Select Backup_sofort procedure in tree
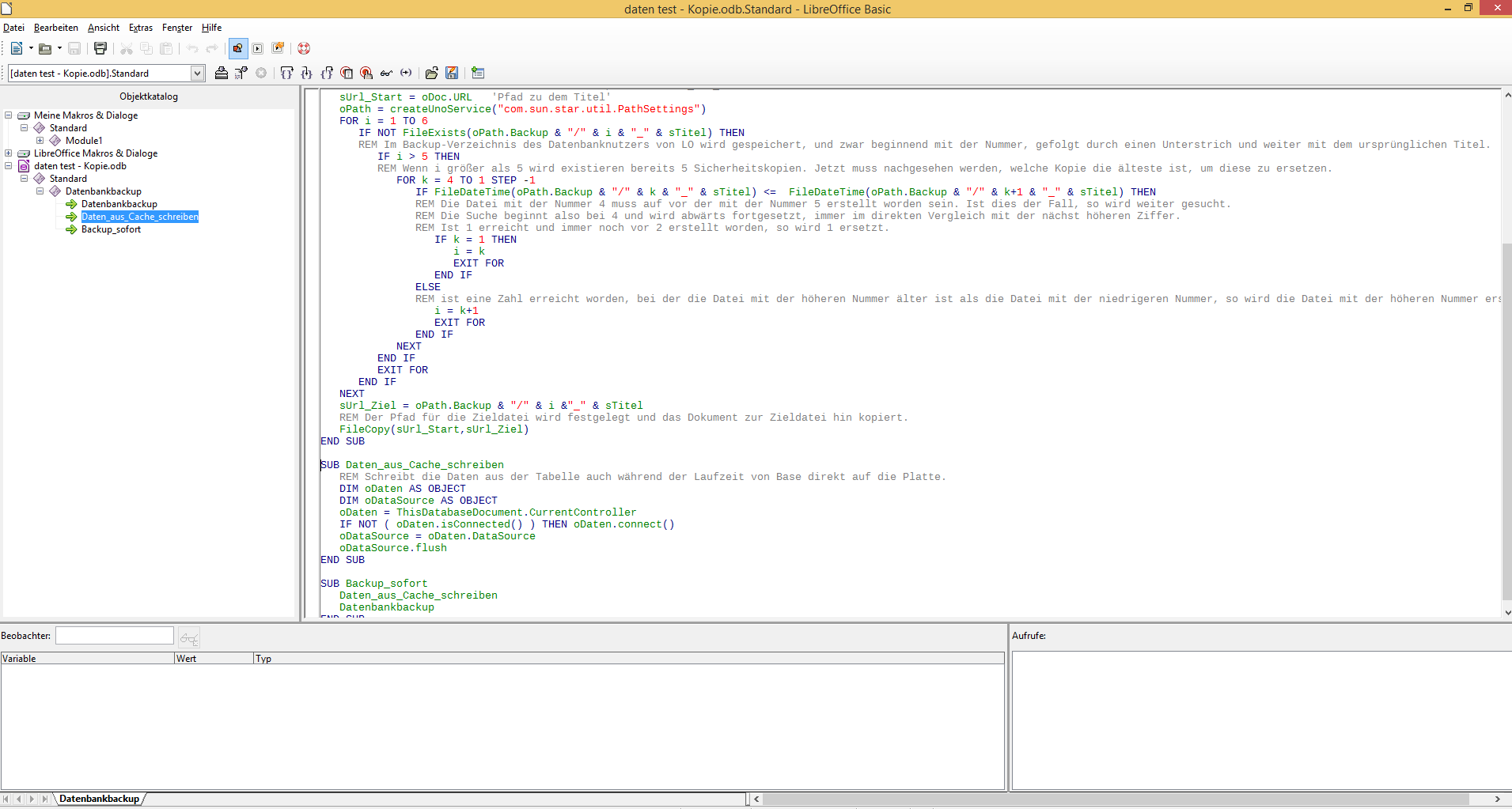The height and width of the screenshot is (809, 1512). 111,229
